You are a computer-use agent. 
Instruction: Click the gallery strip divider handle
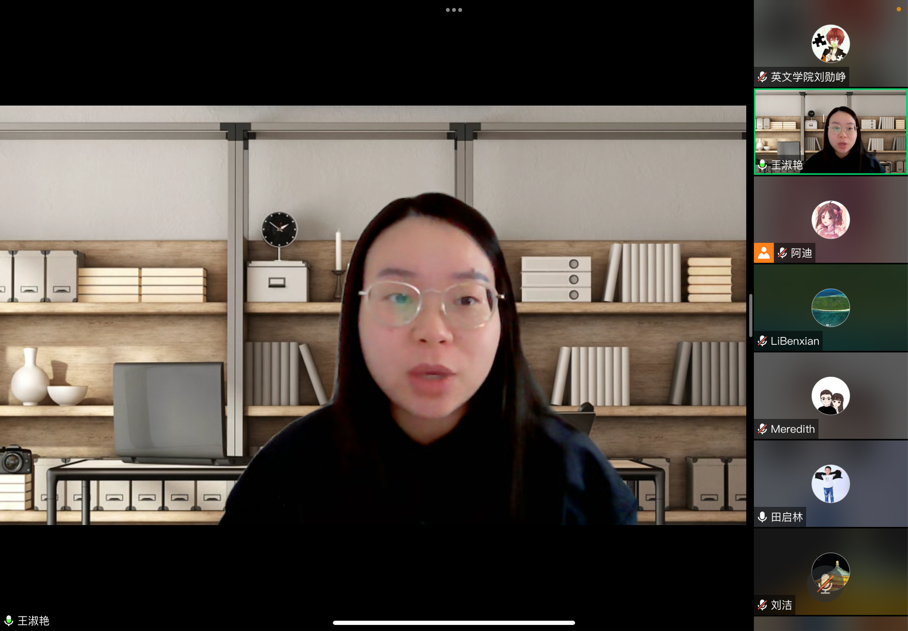[750, 315]
